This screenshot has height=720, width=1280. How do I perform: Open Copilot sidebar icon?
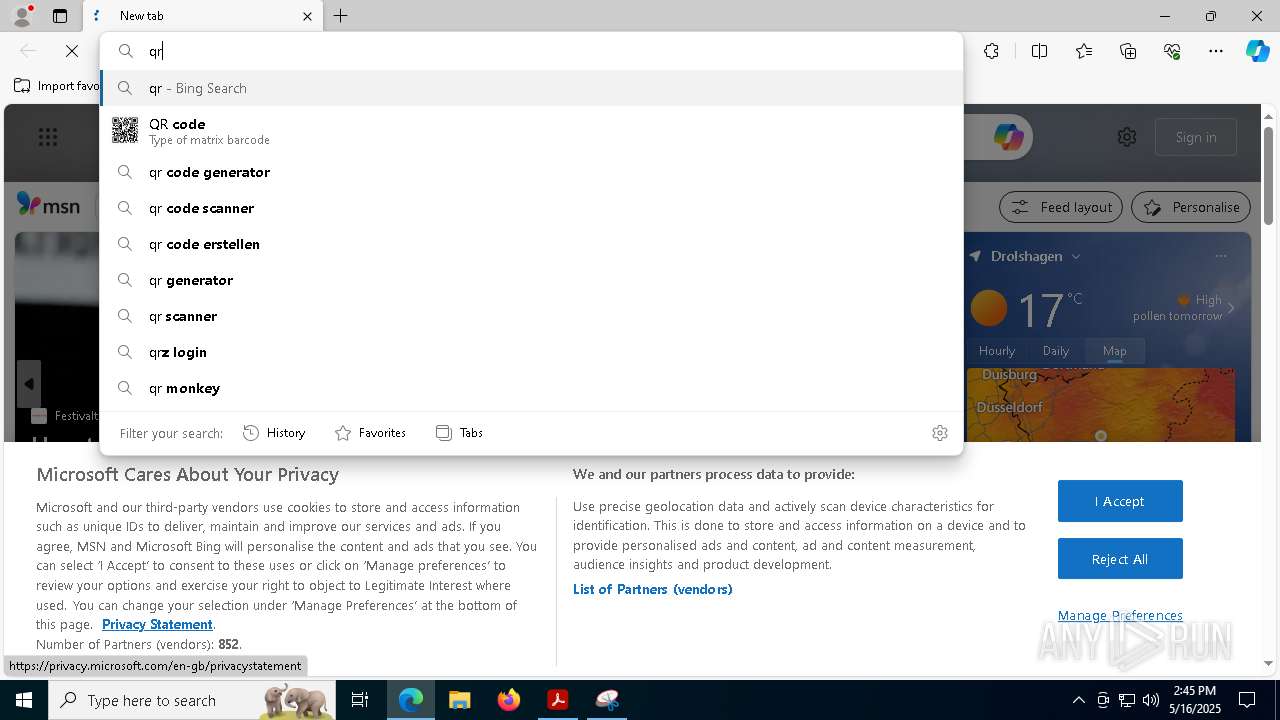point(1257,51)
